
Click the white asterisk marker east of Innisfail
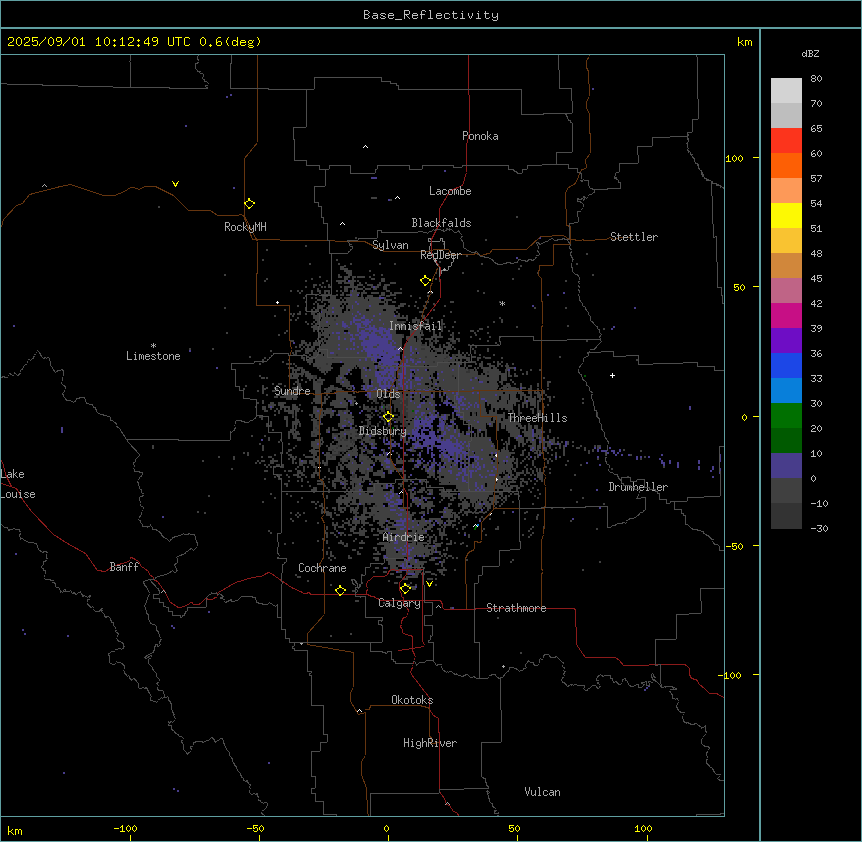click(502, 303)
